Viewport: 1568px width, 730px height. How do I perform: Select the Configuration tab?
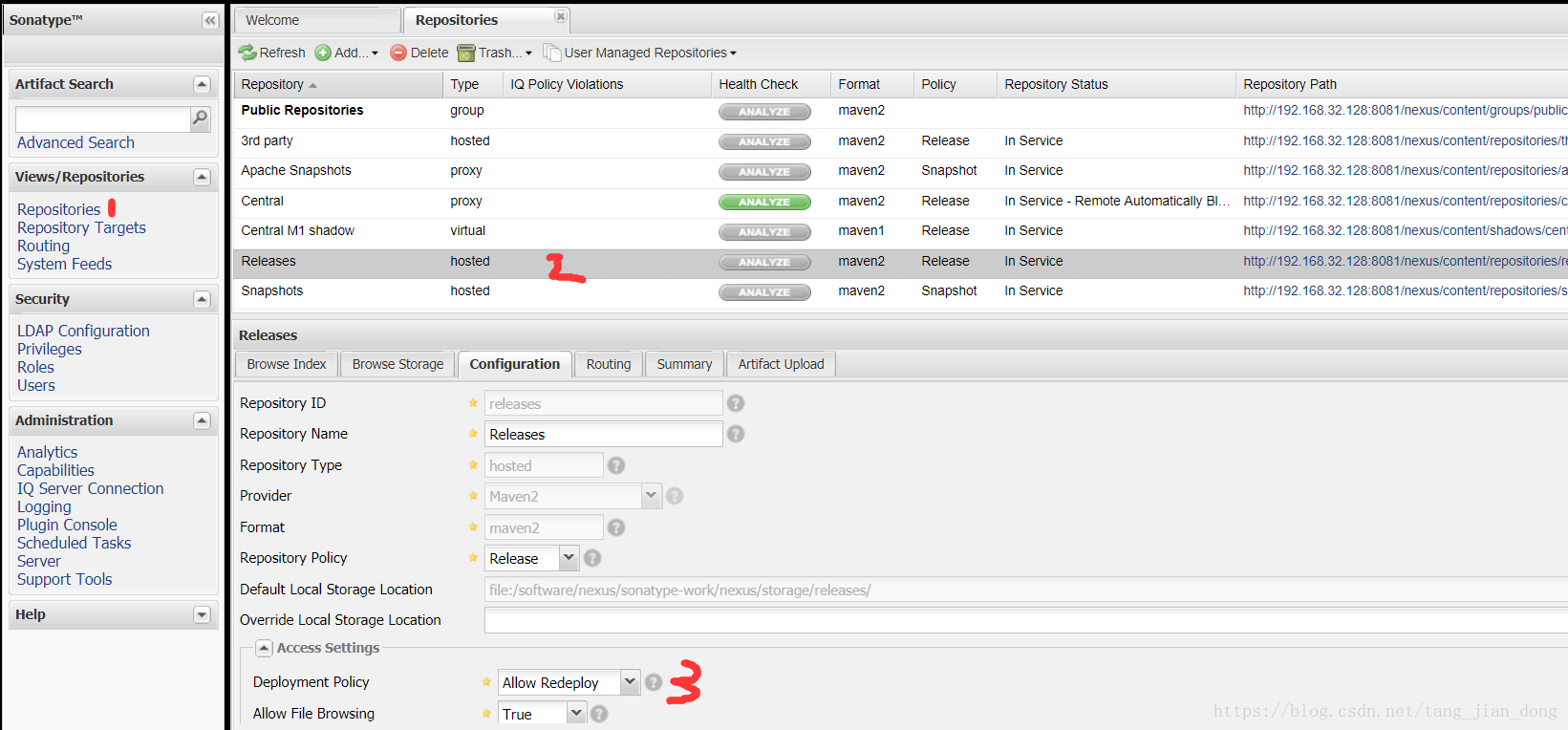click(x=515, y=364)
